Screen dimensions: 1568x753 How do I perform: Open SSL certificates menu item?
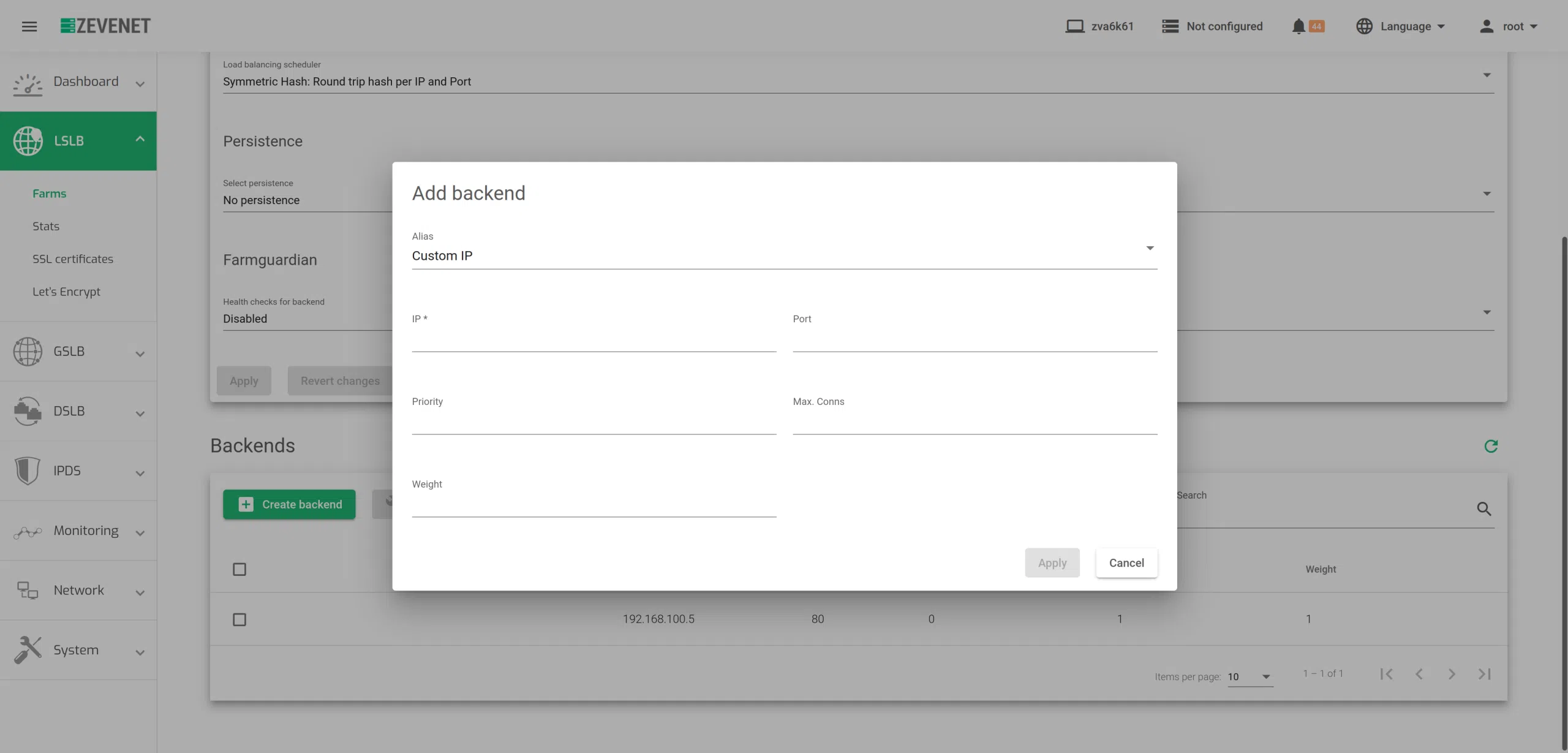click(73, 259)
